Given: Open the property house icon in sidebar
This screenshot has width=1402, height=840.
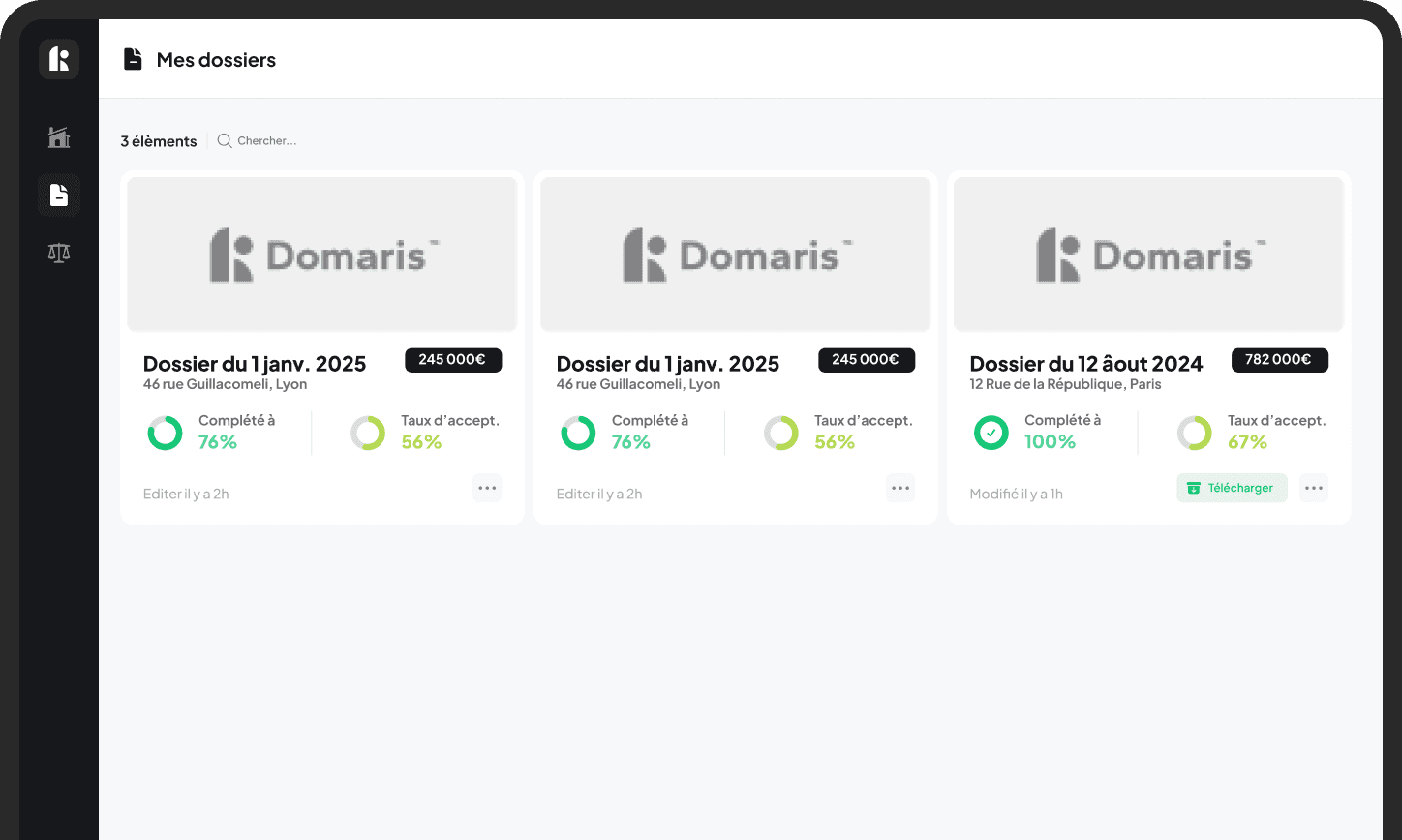Looking at the screenshot, I should pos(59,137).
